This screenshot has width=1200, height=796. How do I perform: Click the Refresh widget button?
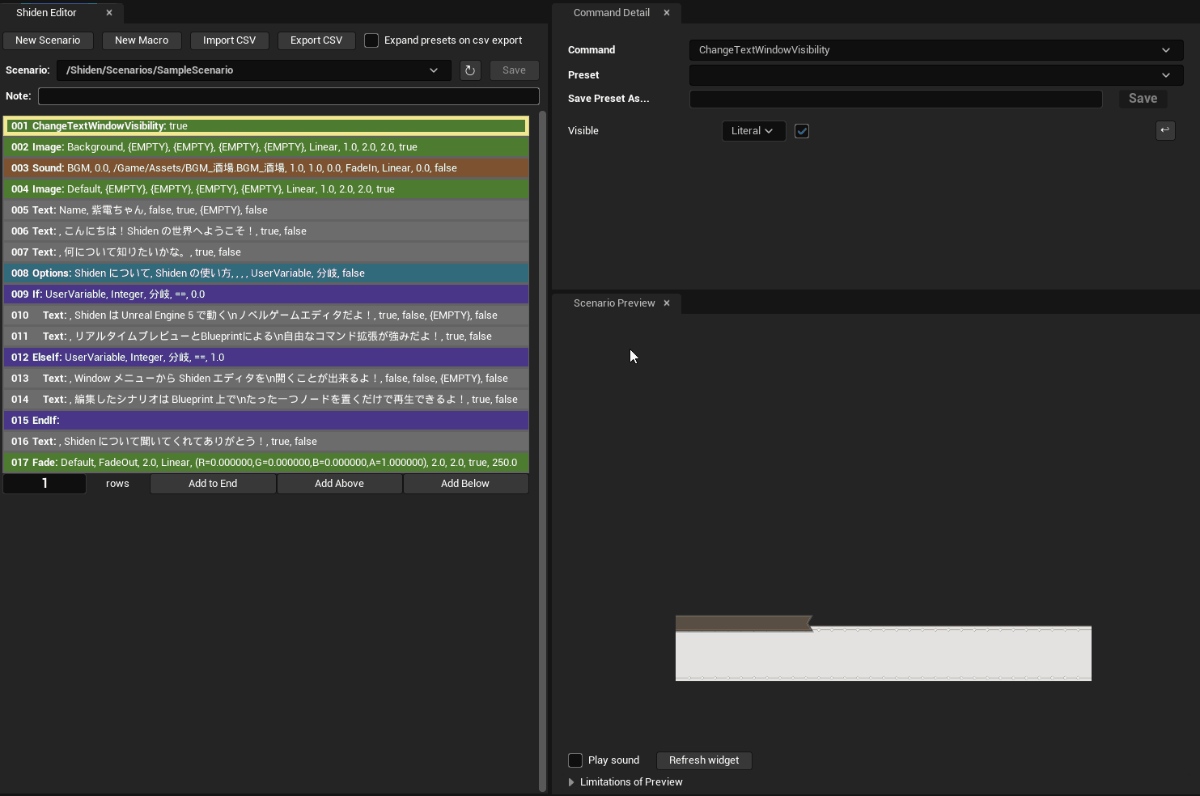(x=704, y=760)
